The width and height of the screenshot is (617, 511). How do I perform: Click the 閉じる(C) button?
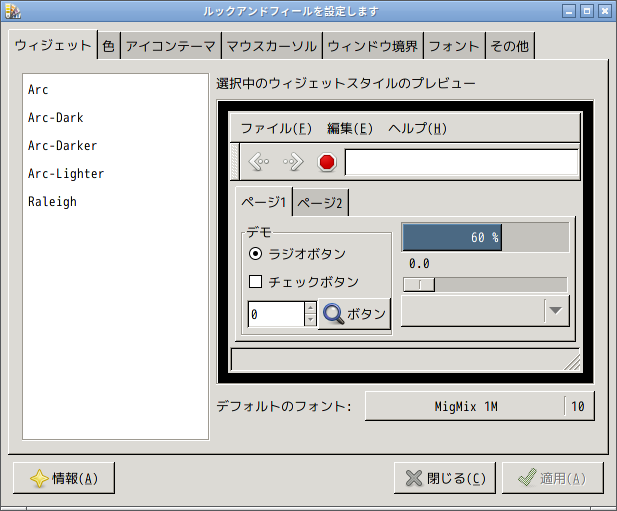[445, 478]
